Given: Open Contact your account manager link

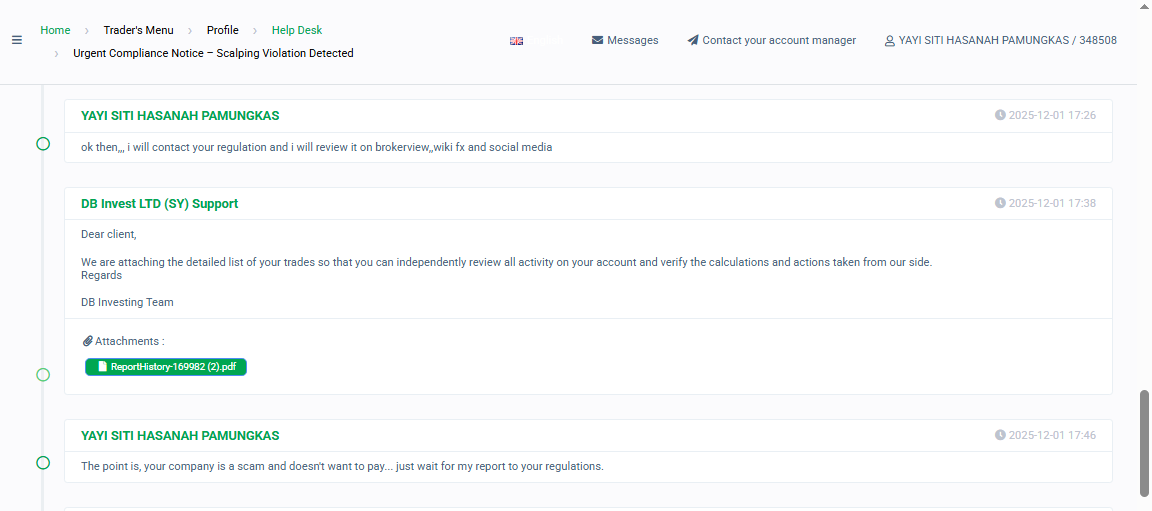Looking at the screenshot, I should 779,40.
